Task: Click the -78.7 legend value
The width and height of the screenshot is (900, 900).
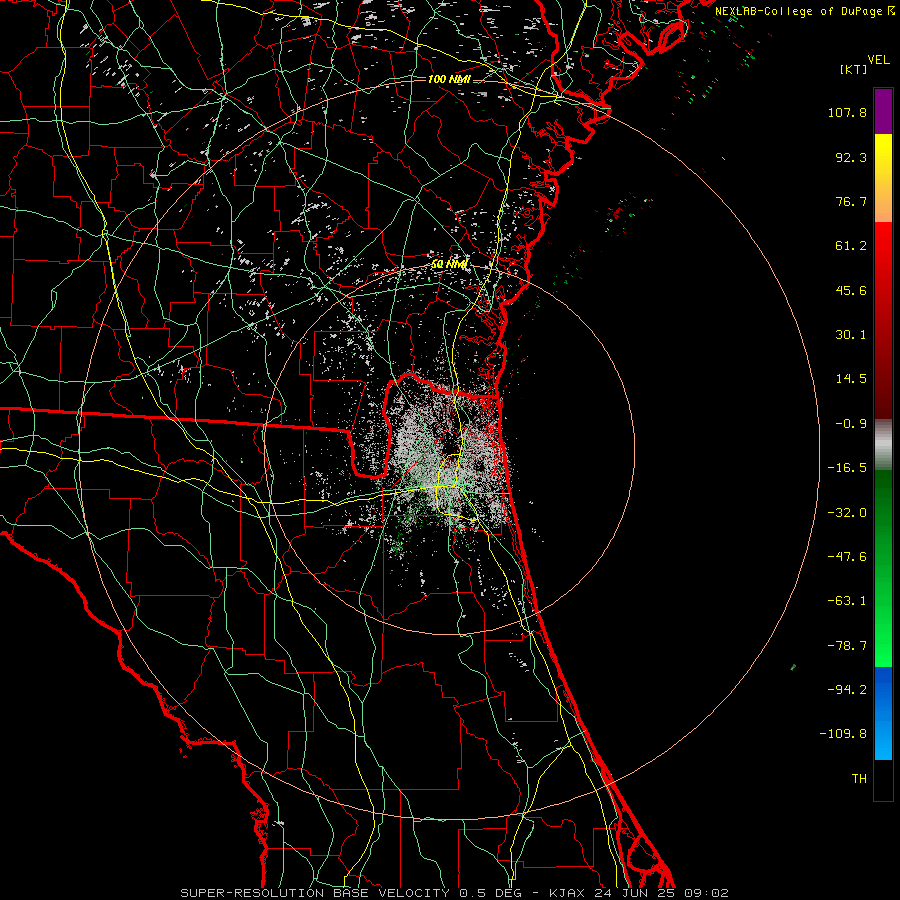Action: [x=847, y=646]
